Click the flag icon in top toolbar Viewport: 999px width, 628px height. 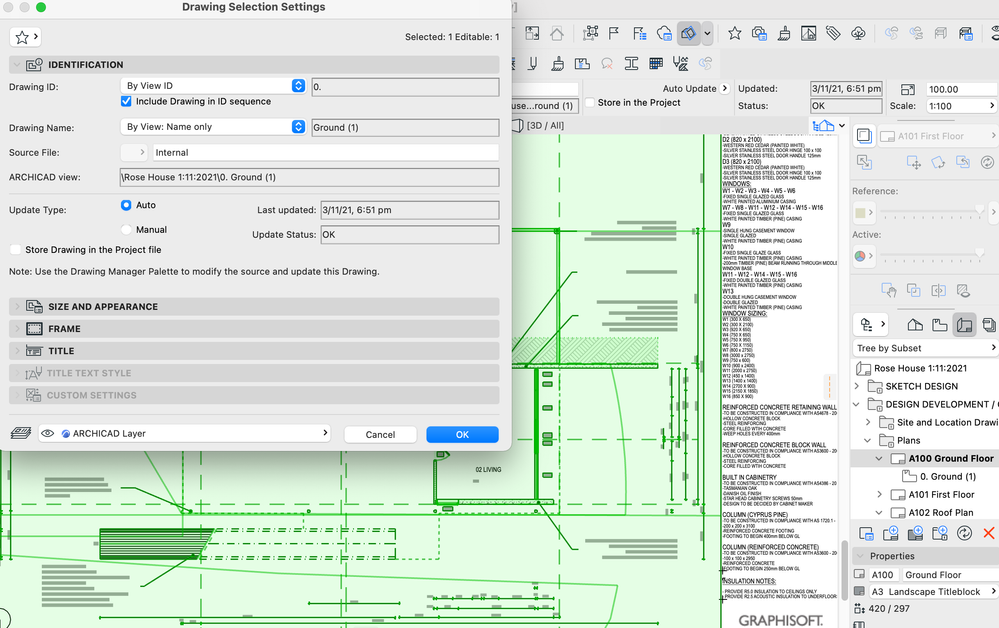pyautogui.click(x=615, y=33)
